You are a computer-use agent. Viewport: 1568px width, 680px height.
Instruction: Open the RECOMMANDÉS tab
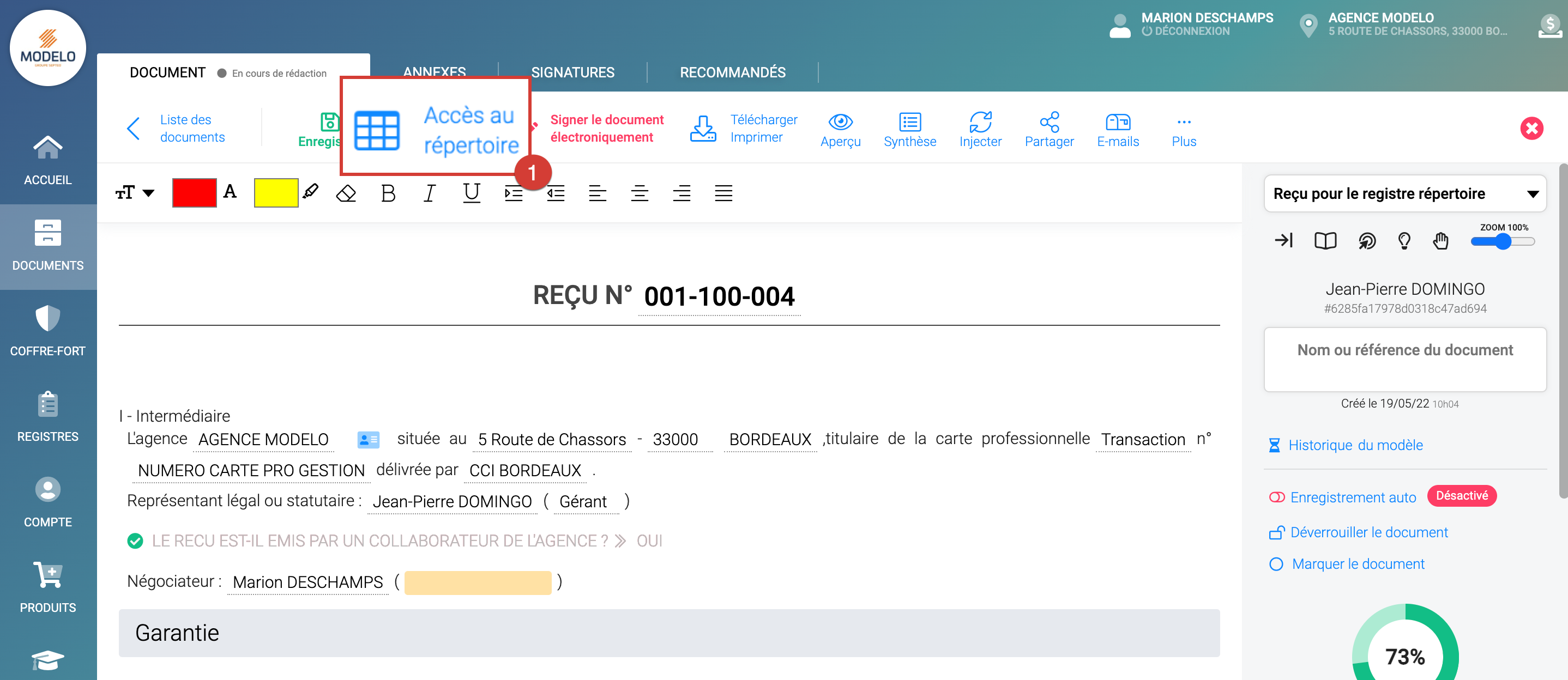point(732,72)
